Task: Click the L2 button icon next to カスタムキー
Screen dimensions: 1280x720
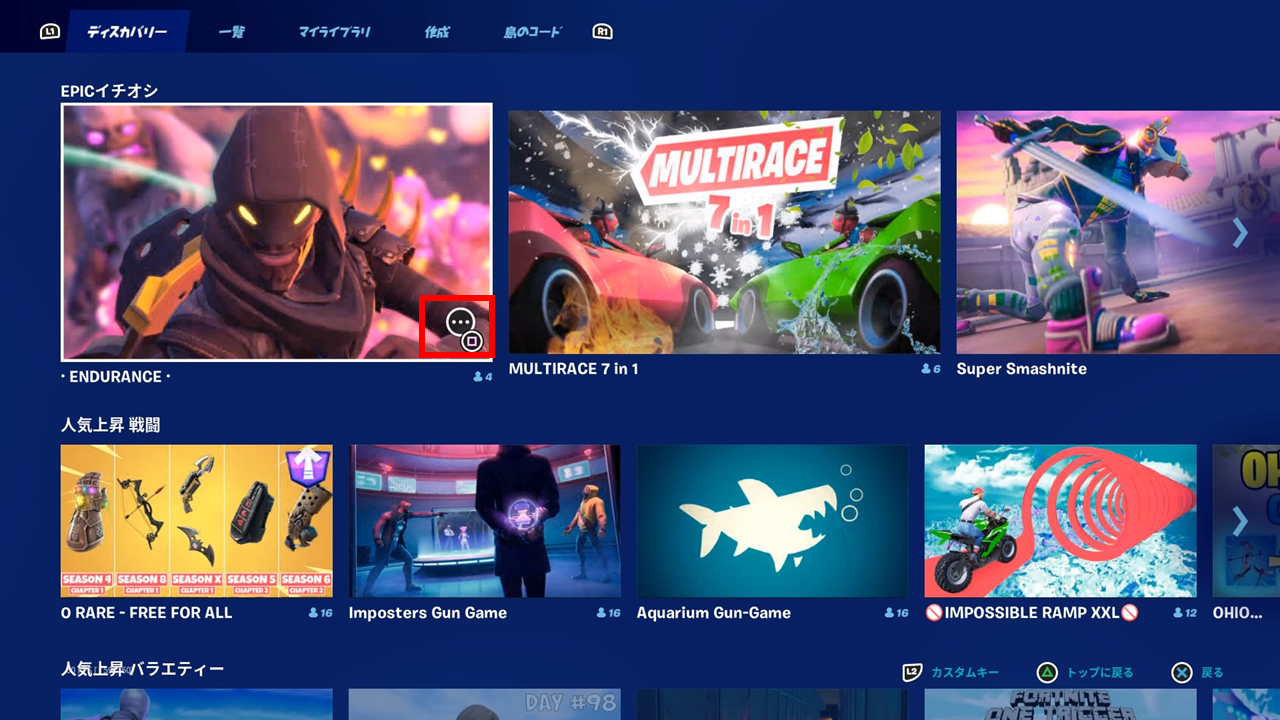Action: tap(912, 673)
